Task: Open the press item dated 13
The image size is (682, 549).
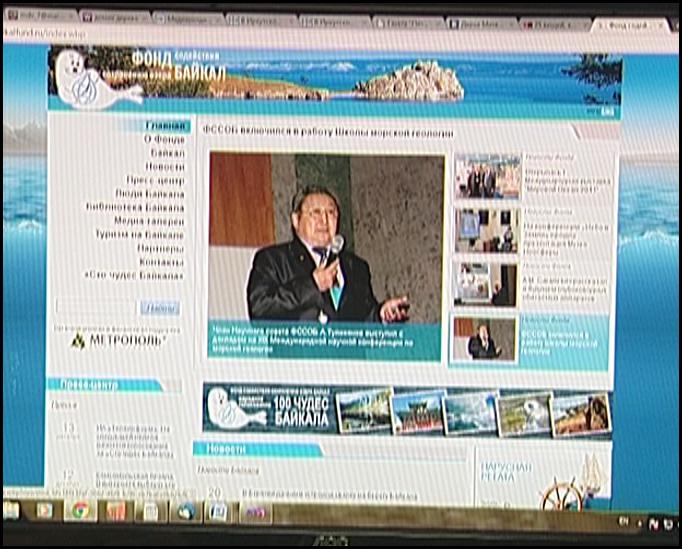Action: (134, 441)
